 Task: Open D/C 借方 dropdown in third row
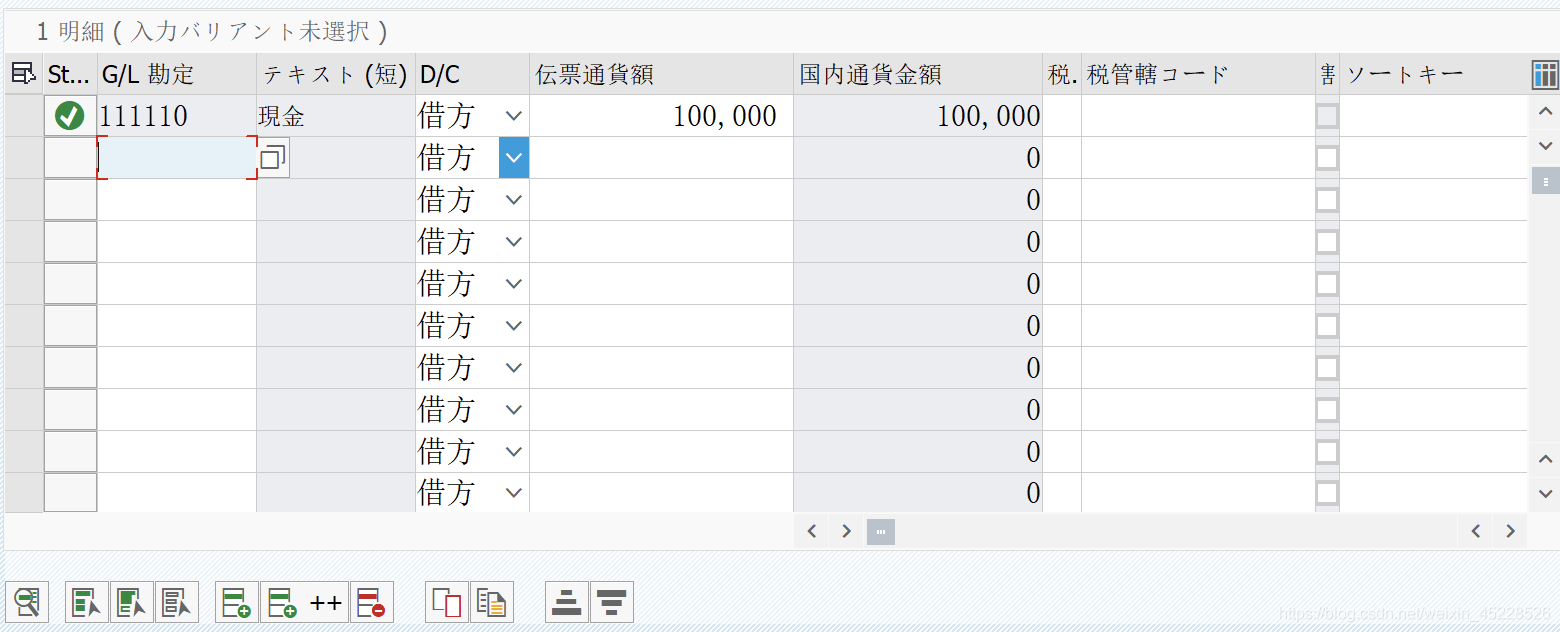pos(514,200)
